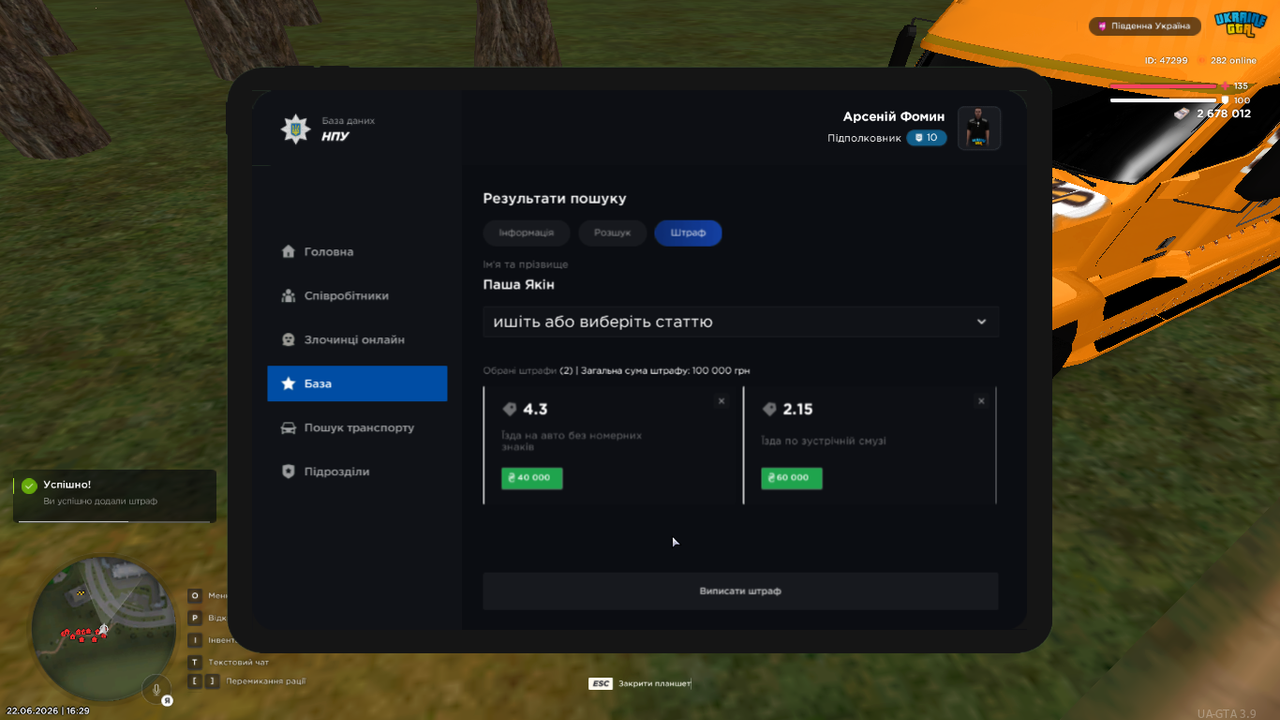This screenshot has width=1280, height=720.
Task: Click the pink Південна Україна server icon
Action: [x=1103, y=26]
